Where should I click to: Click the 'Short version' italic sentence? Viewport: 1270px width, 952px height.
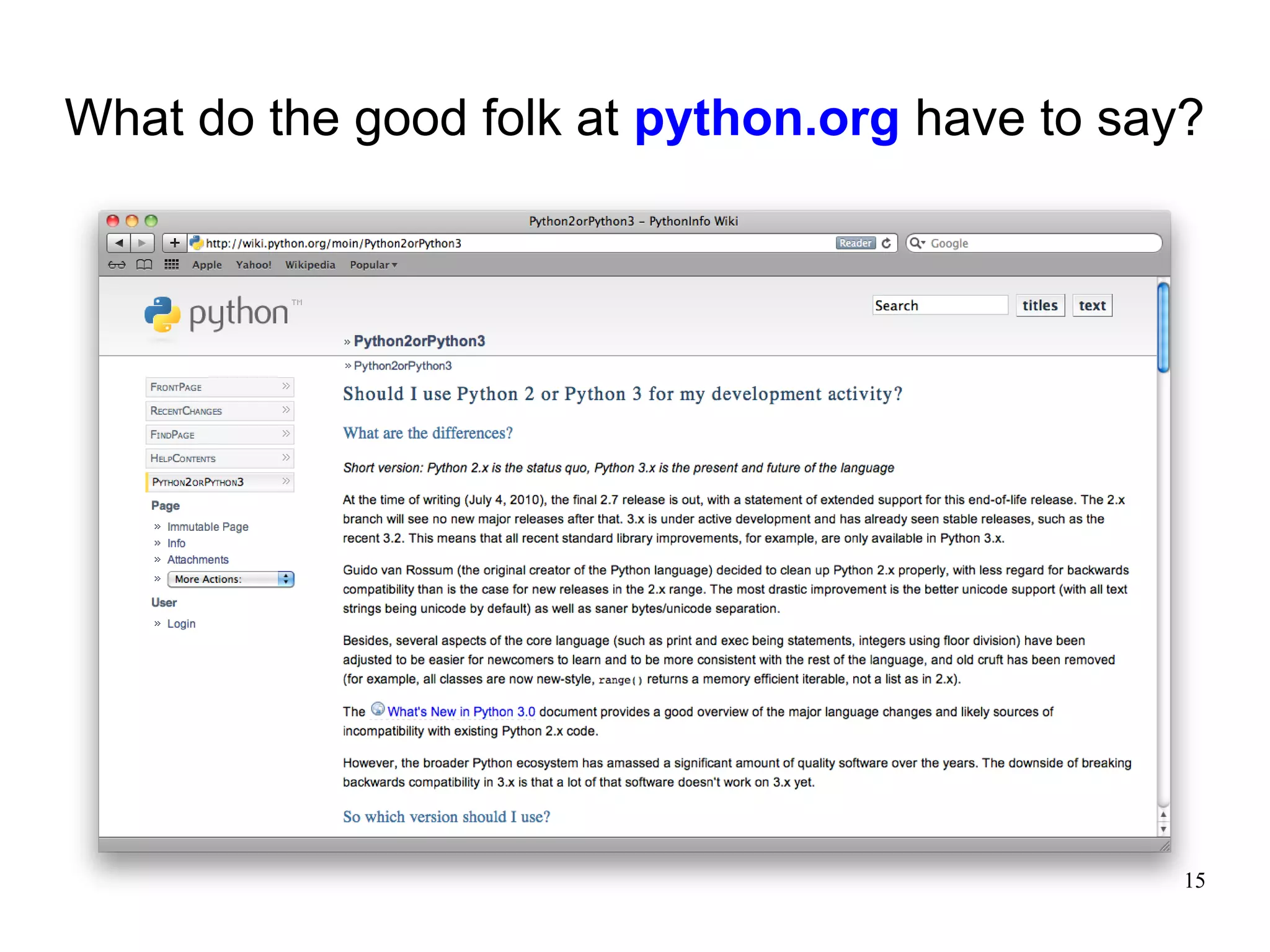point(618,468)
